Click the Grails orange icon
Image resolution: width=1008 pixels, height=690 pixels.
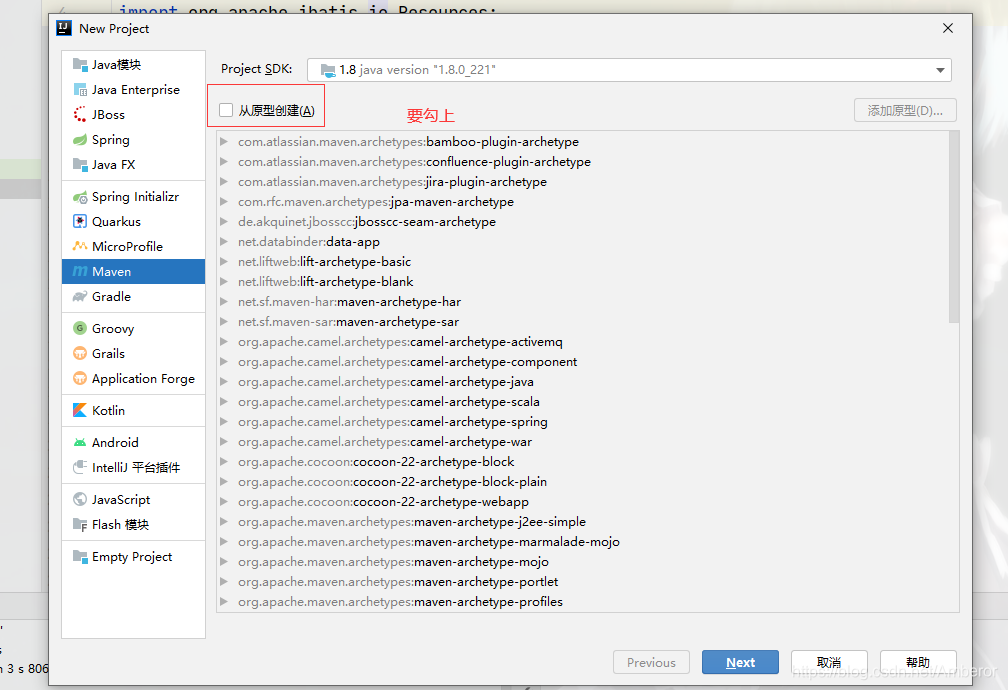80,354
